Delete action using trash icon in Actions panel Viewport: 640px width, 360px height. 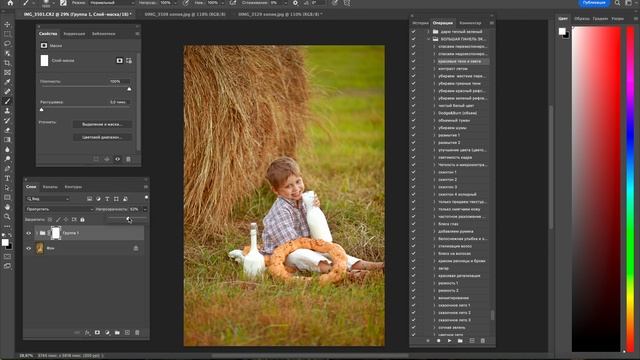coord(482,341)
